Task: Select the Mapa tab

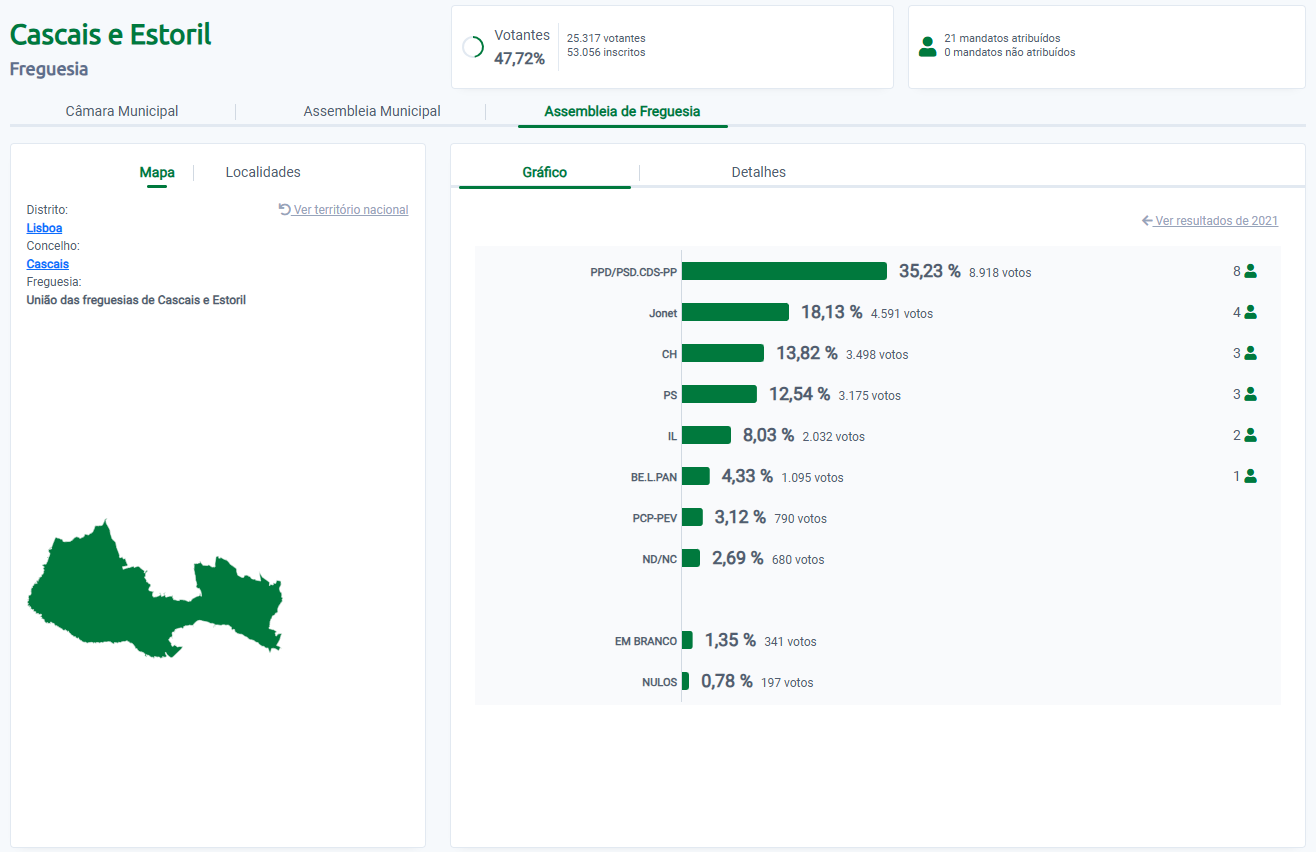Action: pos(157,172)
